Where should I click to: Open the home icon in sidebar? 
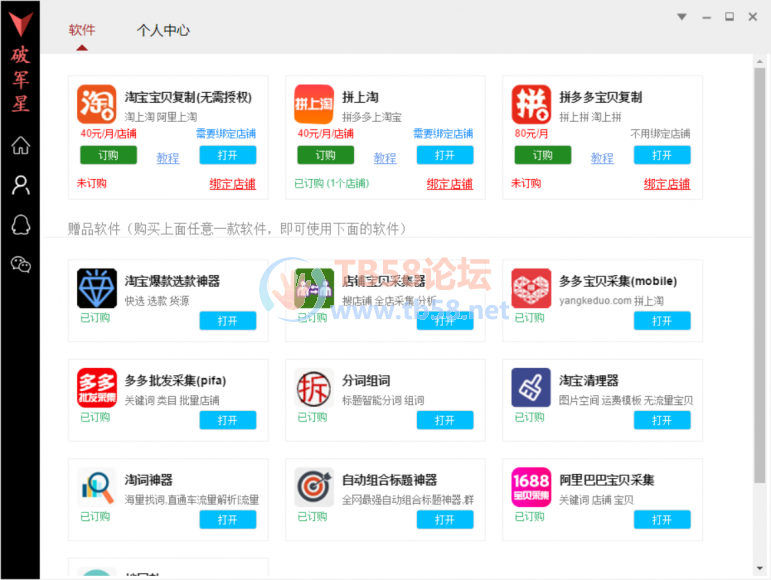coord(21,145)
